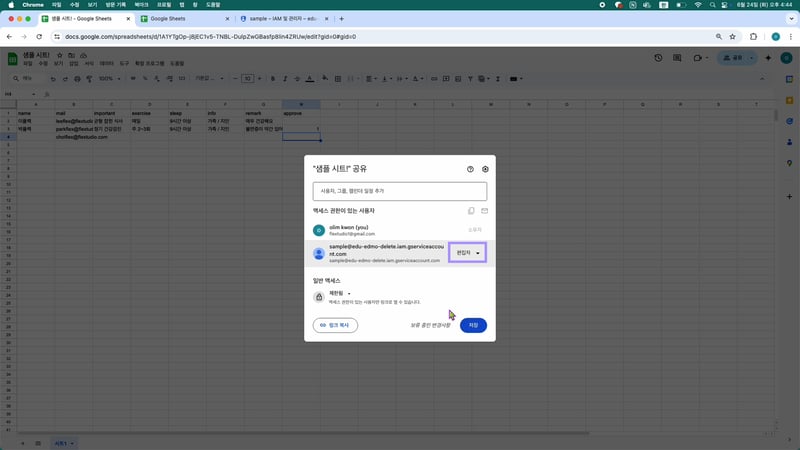Open font family dropdown in toolbar

209,79
